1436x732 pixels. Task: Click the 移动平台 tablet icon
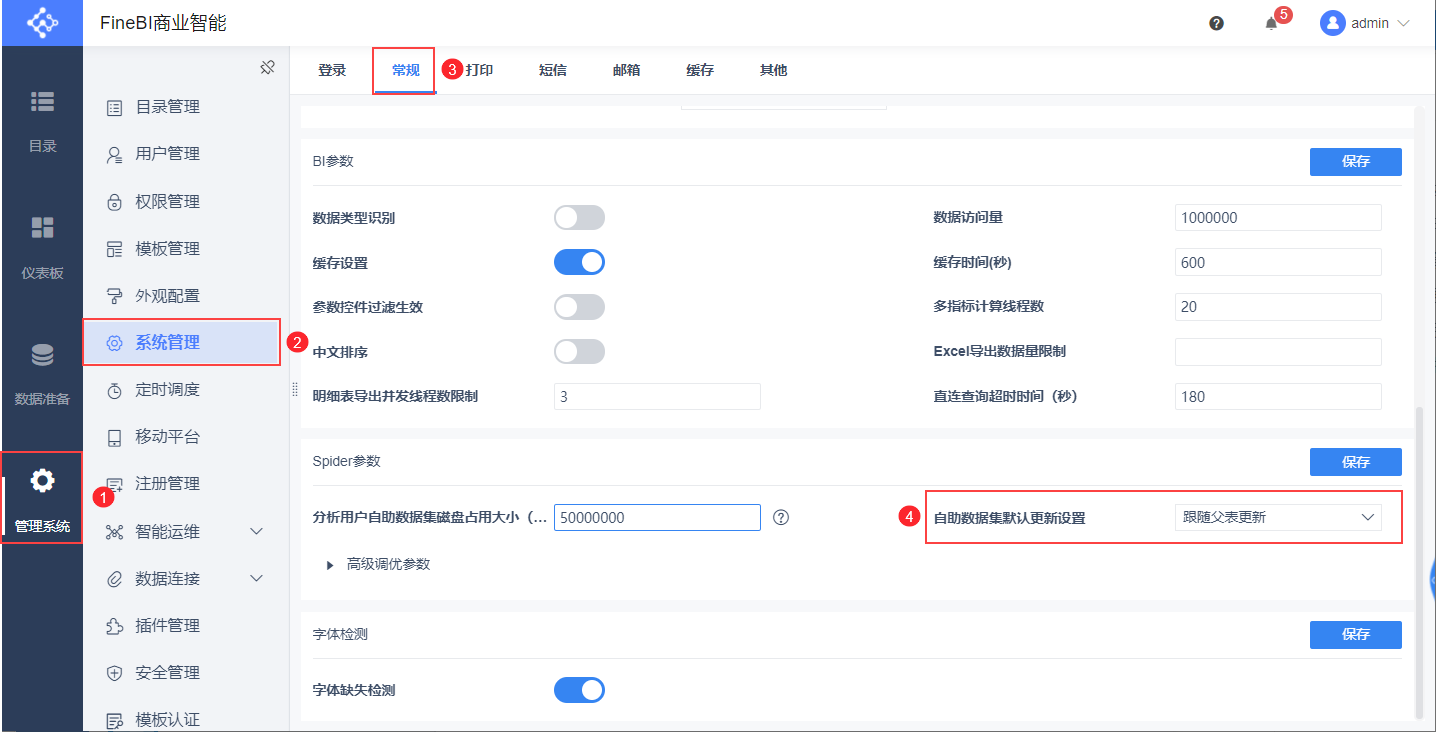pyautogui.click(x=115, y=437)
